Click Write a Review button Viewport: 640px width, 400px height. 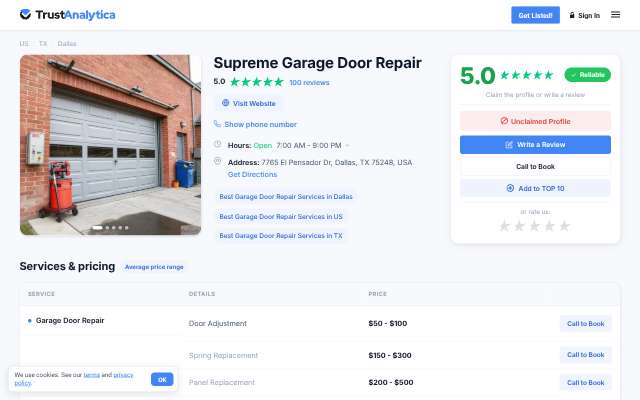pyautogui.click(x=535, y=144)
